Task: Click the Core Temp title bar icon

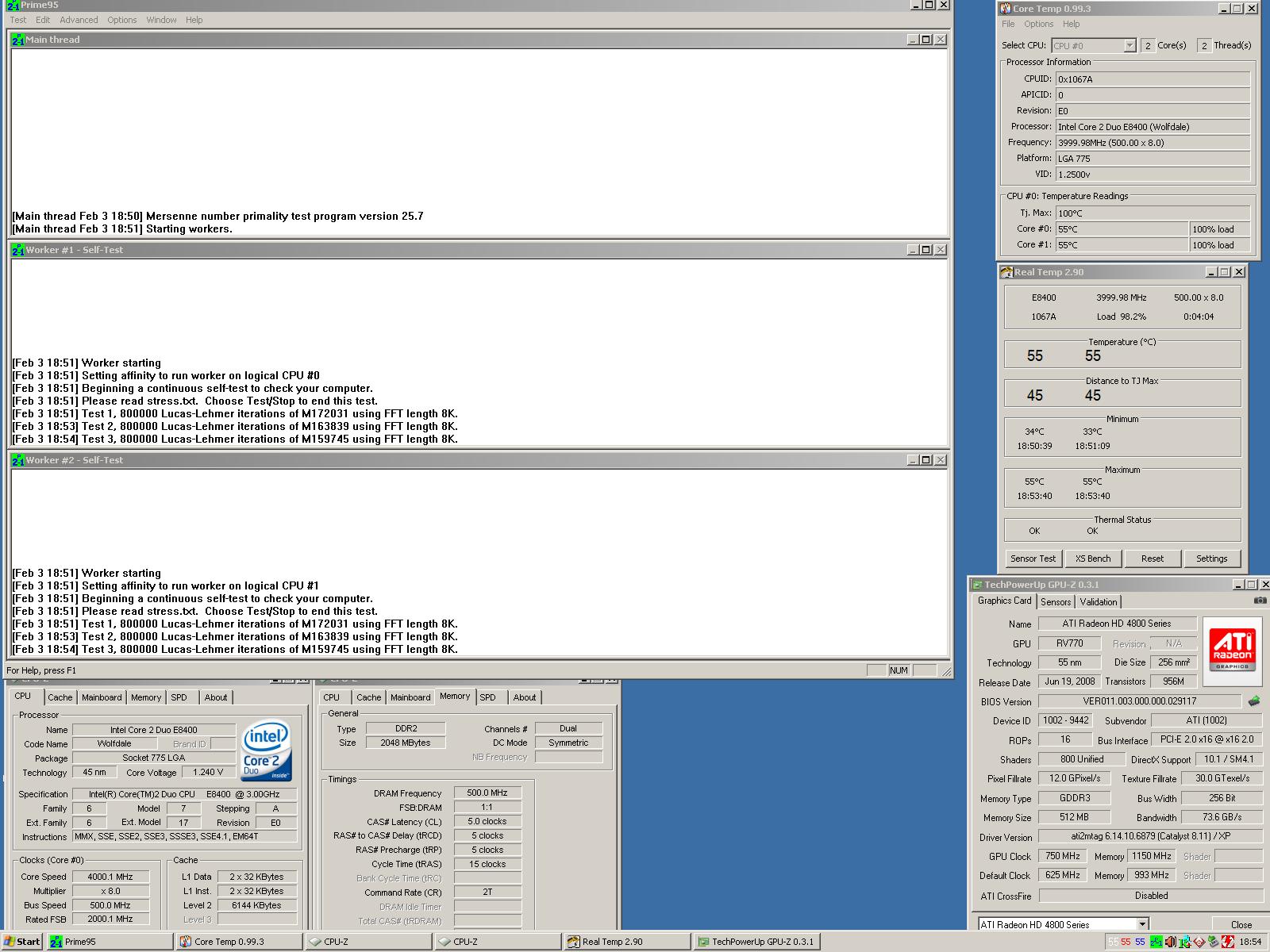Action: point(1006,9)
